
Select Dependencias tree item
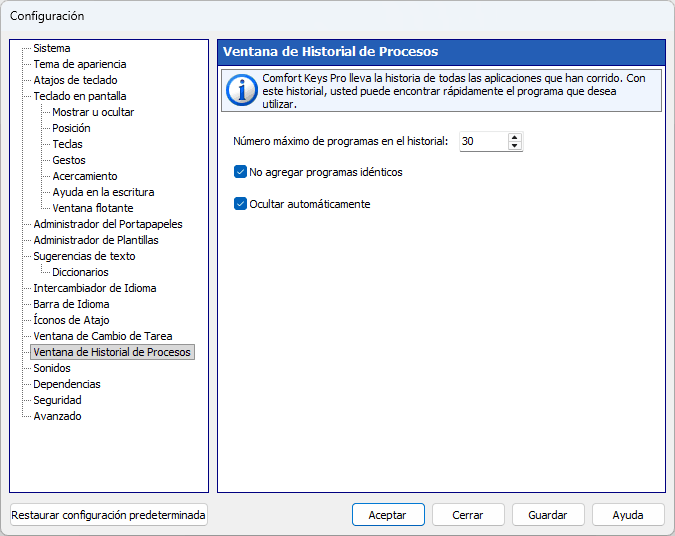(x=67, y=384)
